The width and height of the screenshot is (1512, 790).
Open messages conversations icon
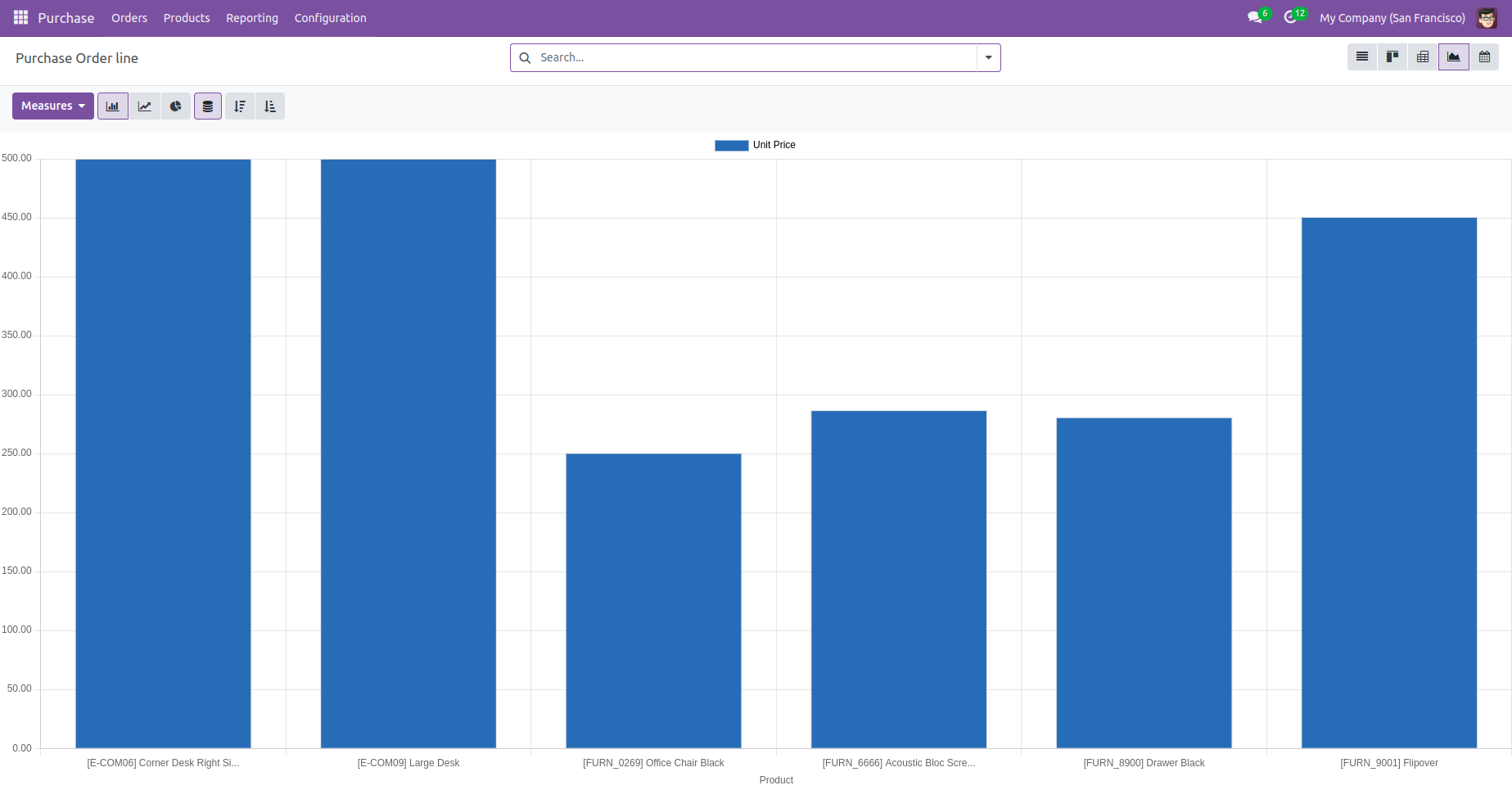pos(1254,17)
